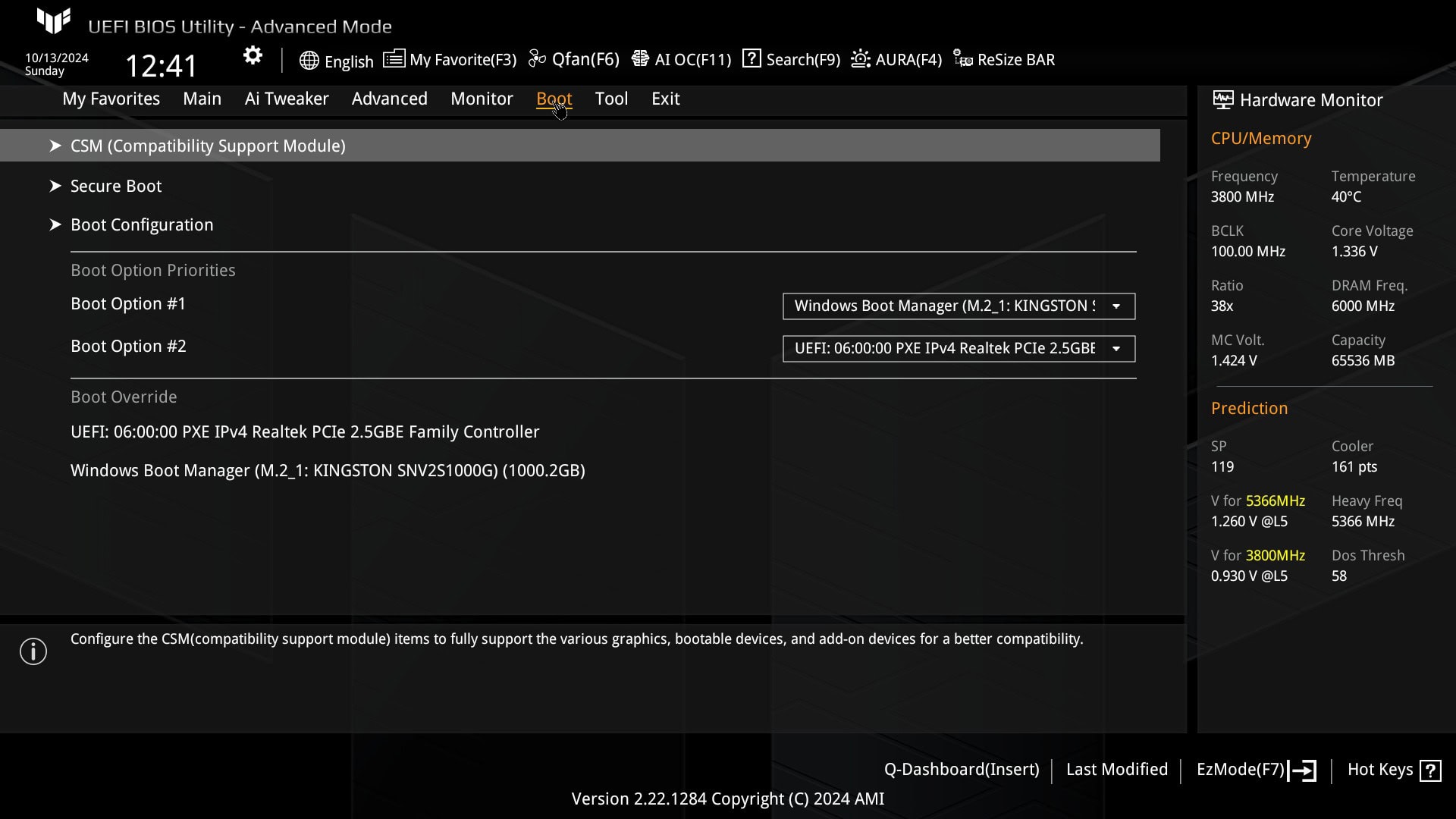Click ReSize BAR label

[x=1016, y=60]
